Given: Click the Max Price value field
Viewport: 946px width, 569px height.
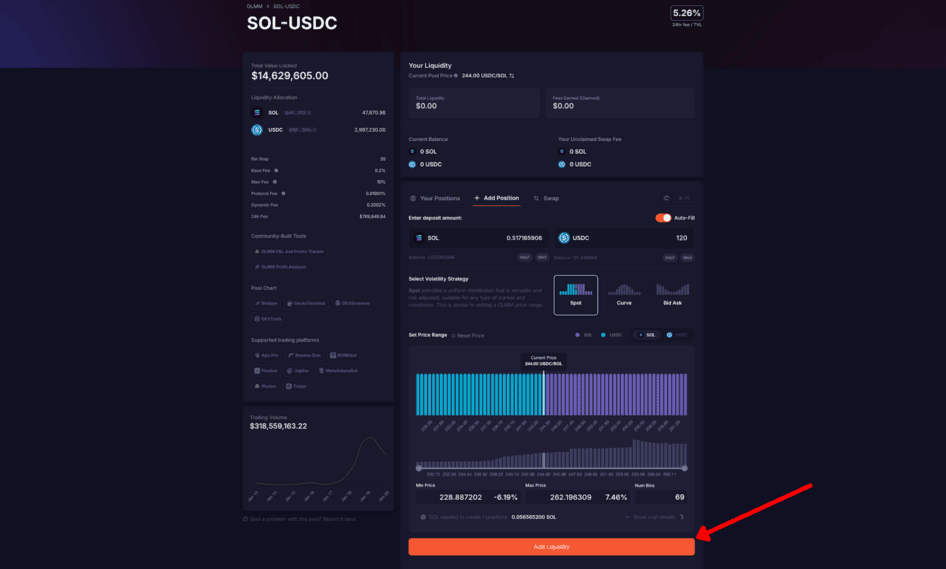Looking at the screenshot, I should click(x=560, y=497).
